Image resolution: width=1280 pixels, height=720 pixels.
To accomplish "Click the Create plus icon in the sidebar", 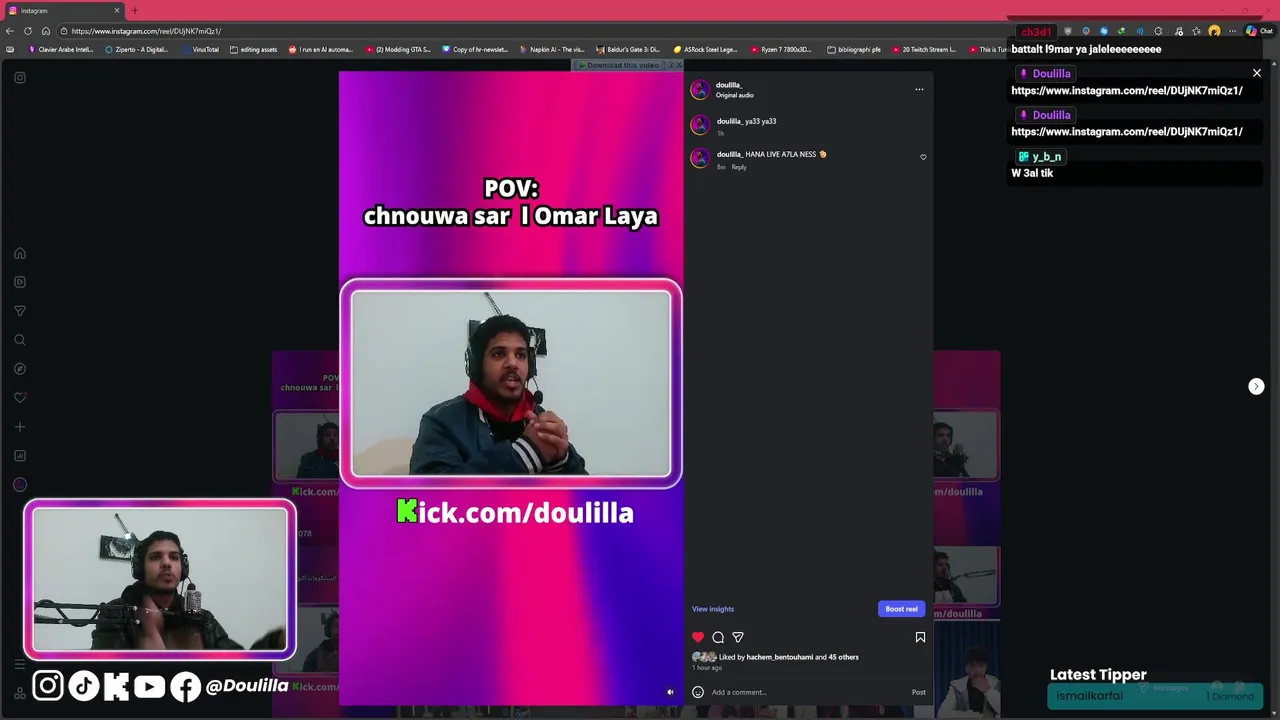I will [19, 427].
